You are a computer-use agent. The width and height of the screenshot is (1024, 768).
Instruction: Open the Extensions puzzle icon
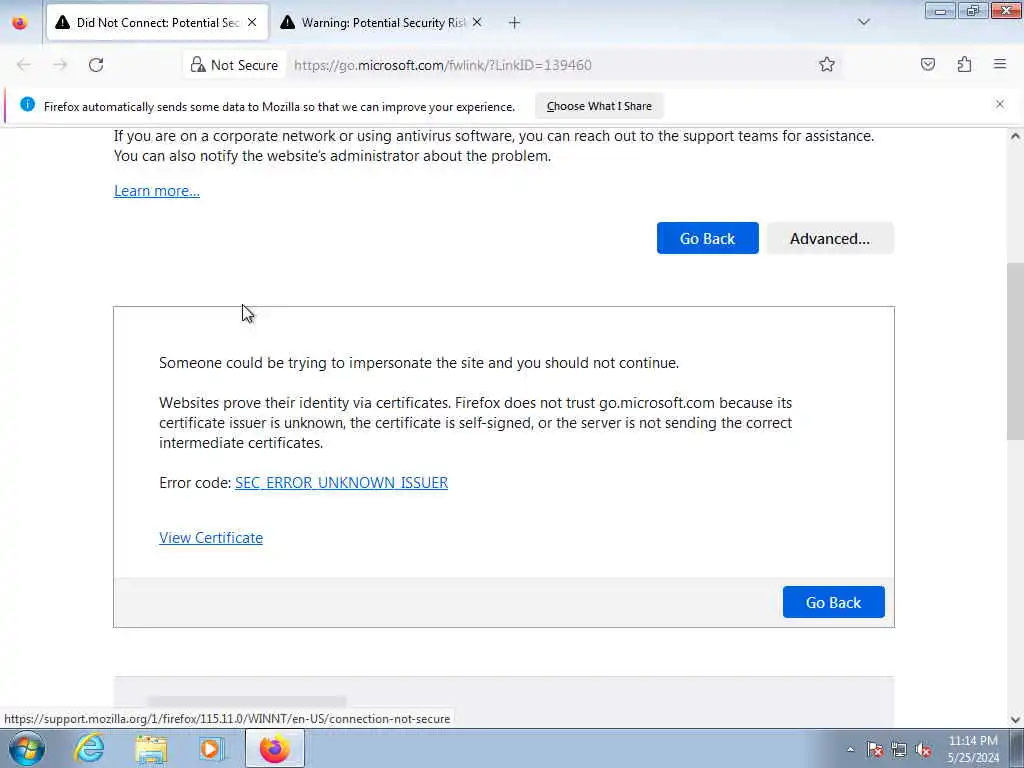(965, 64)
